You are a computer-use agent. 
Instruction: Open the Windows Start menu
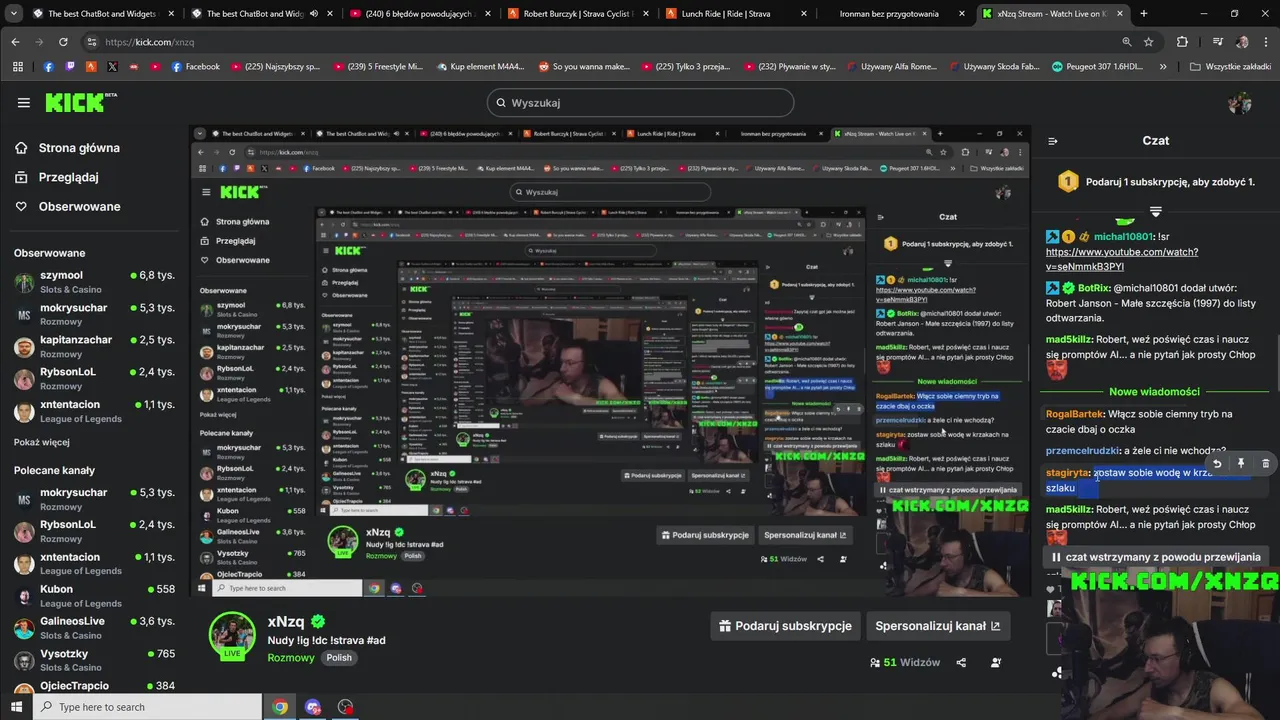[x=17, y=707]
